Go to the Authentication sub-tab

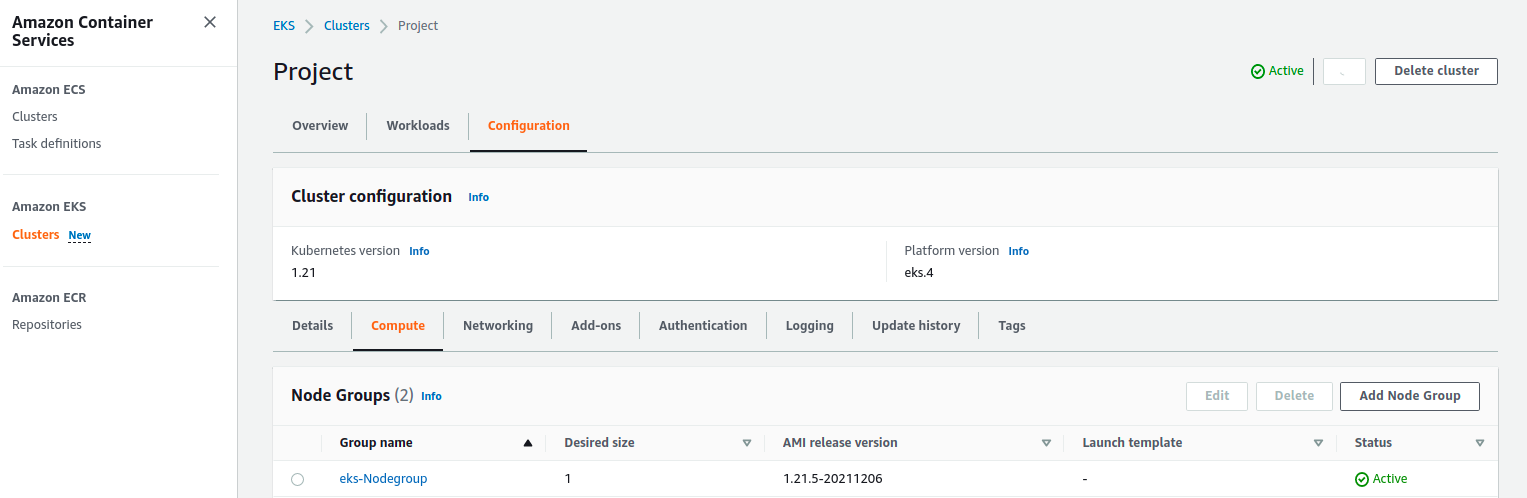tap(703, 326)
